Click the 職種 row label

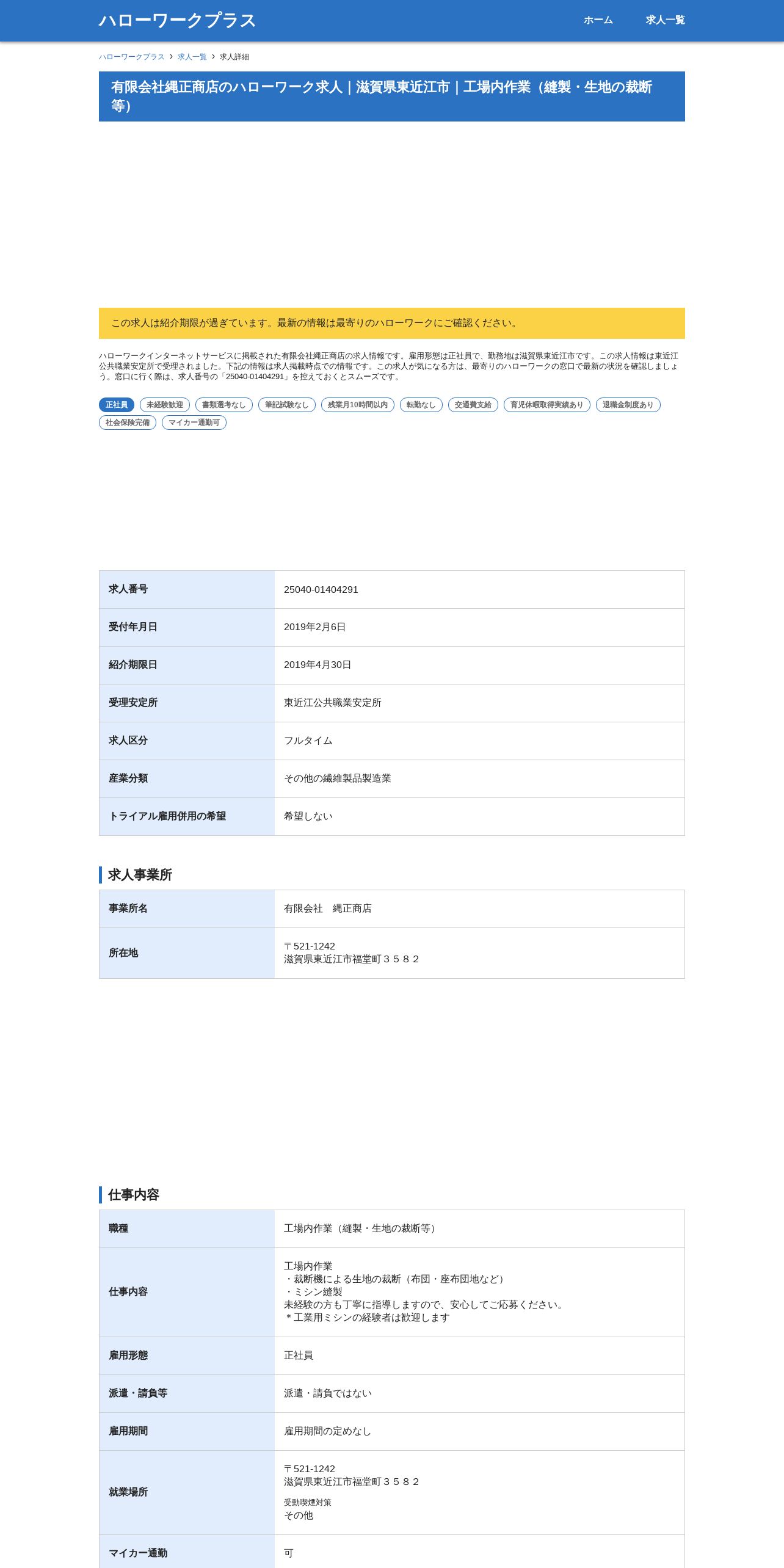pos(118,1229)
